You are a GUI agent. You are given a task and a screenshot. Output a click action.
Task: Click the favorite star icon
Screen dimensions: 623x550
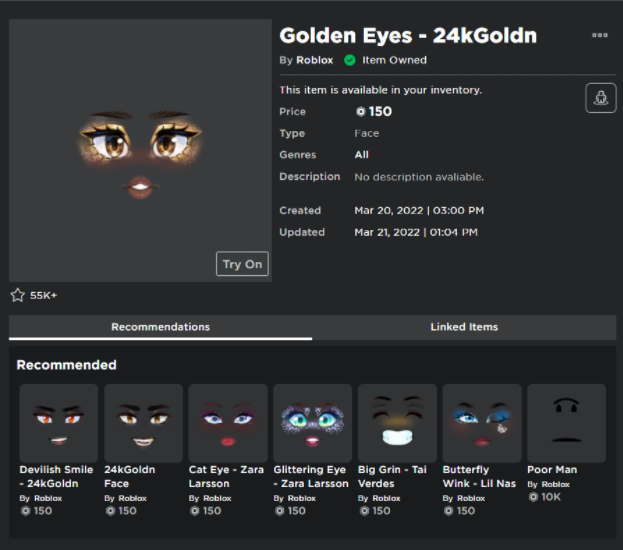click(17, 295)
